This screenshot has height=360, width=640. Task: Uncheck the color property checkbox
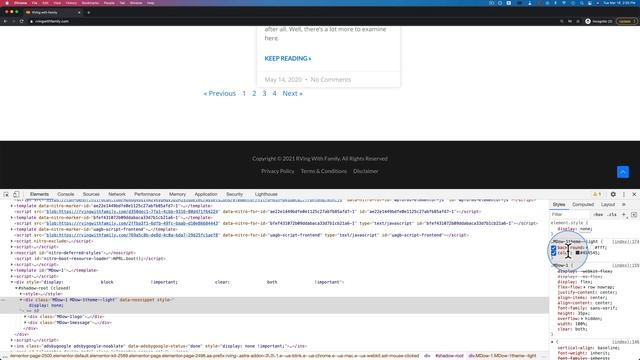[x=553, y=253]
